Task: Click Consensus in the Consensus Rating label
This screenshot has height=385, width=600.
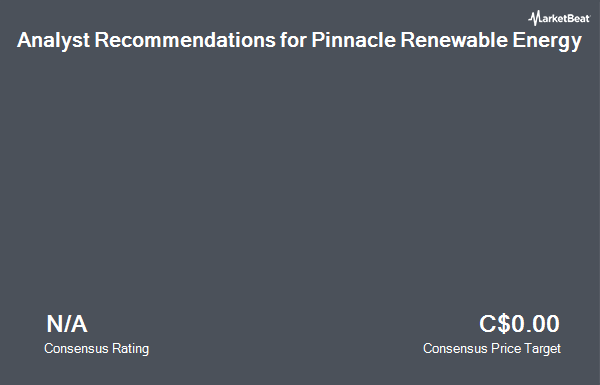Action: [76, 349]
